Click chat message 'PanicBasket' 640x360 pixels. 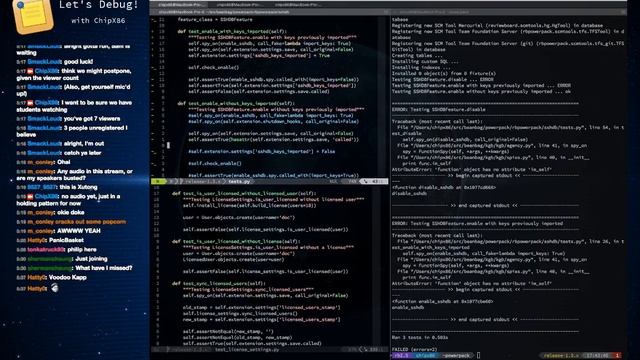pyautogui.click(x=66, y=240)
